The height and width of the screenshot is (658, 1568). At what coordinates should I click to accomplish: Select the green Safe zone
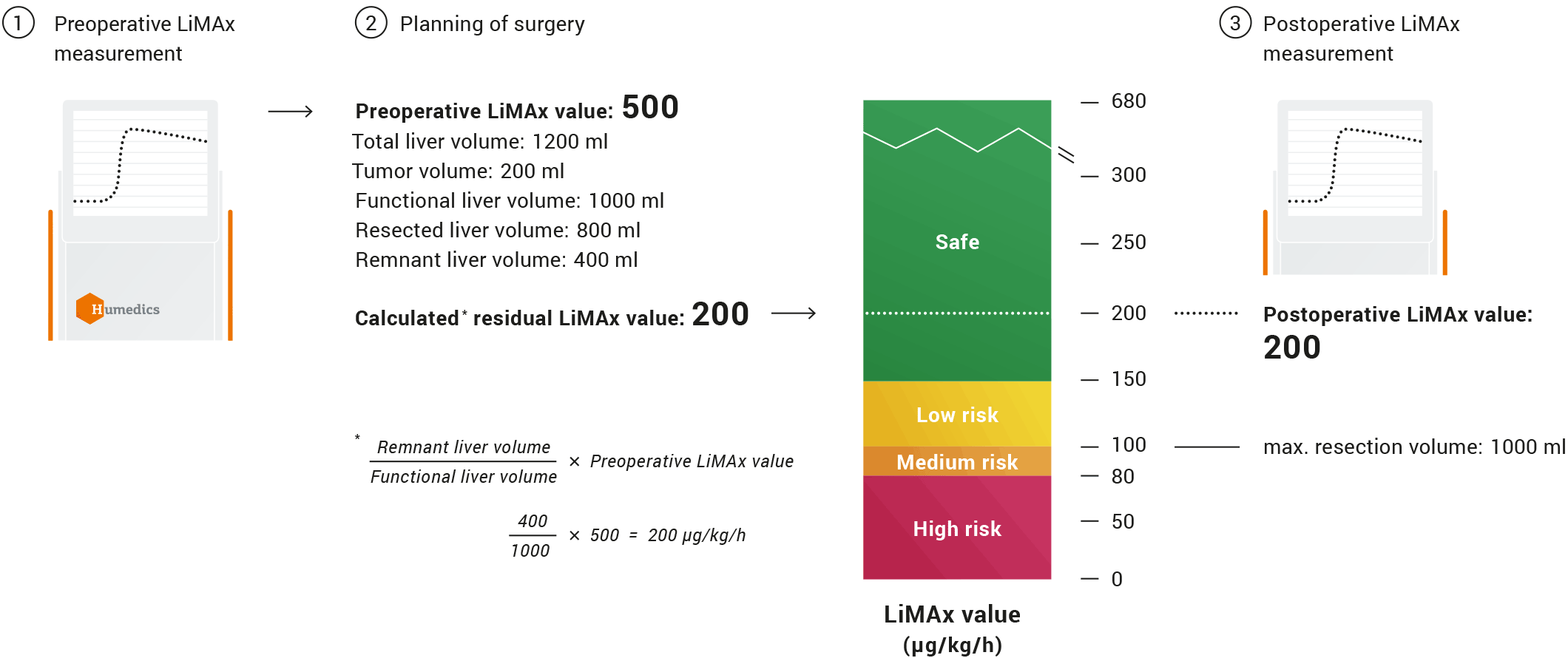click(957, 242)
